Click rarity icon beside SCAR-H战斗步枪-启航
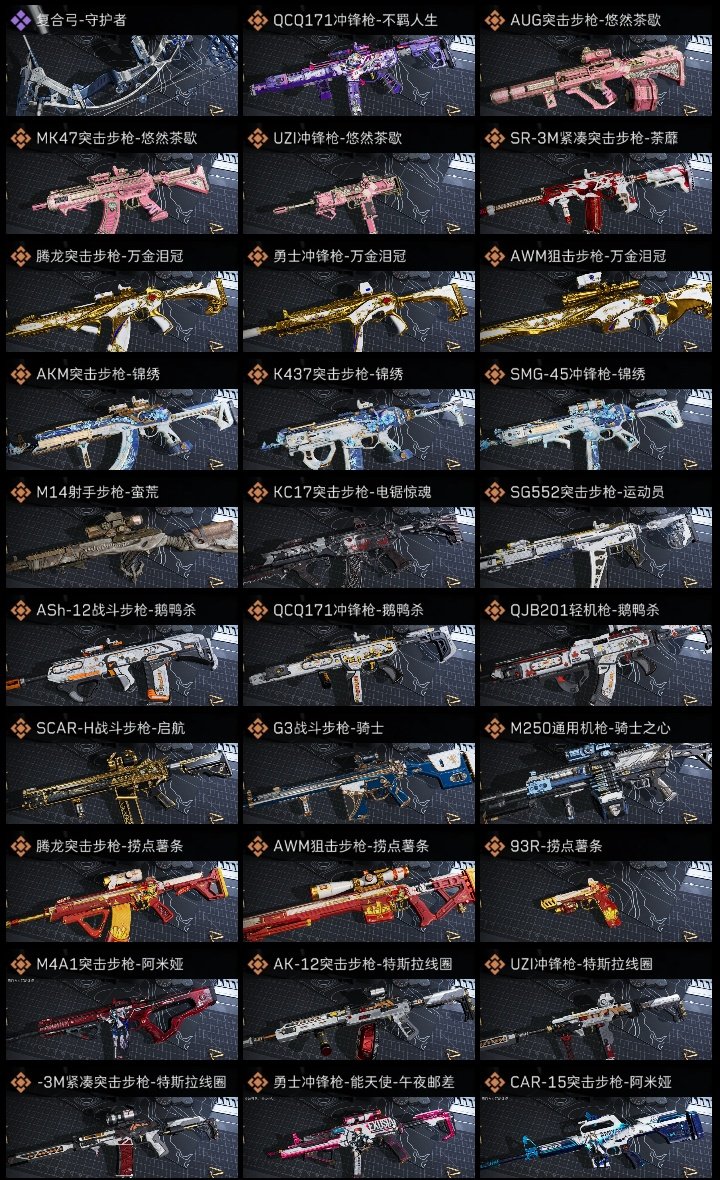The image size is (720, 1180). click(x=20, y=728)
